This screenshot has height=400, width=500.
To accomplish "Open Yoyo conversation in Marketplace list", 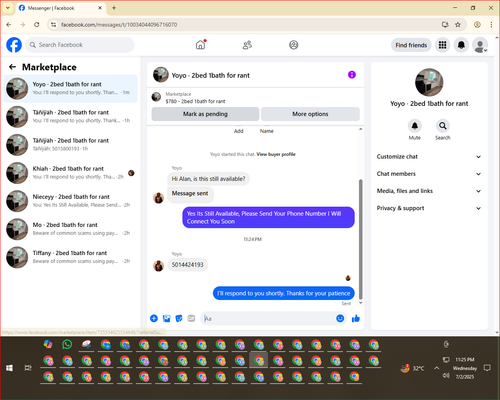I will click(70, 88).
